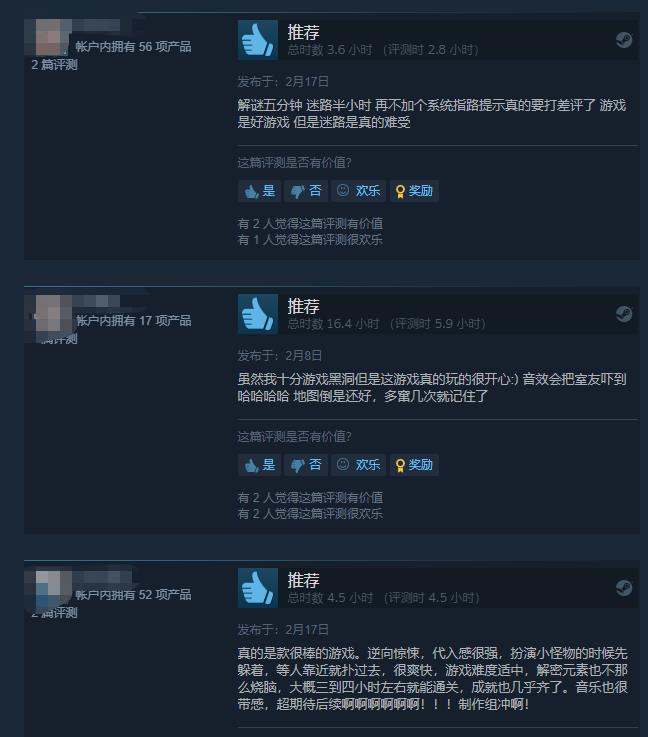Click the thumbs-up recommend icon of third review
Image resolution: width=648 pixels, height=737 pixels.
coord(258,588)
